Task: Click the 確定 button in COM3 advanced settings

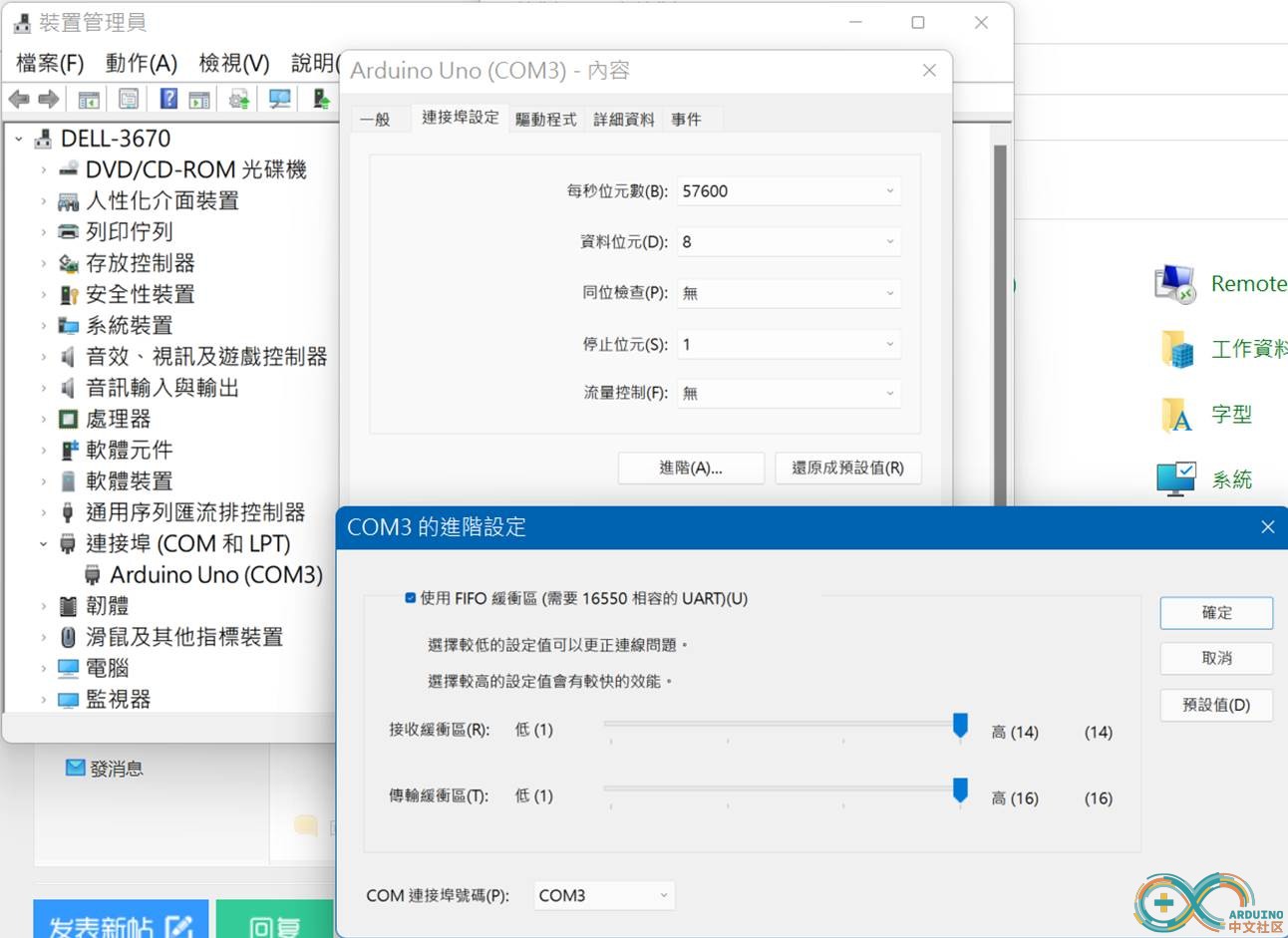Action: pyautogui.click(x=1216, y=613)
